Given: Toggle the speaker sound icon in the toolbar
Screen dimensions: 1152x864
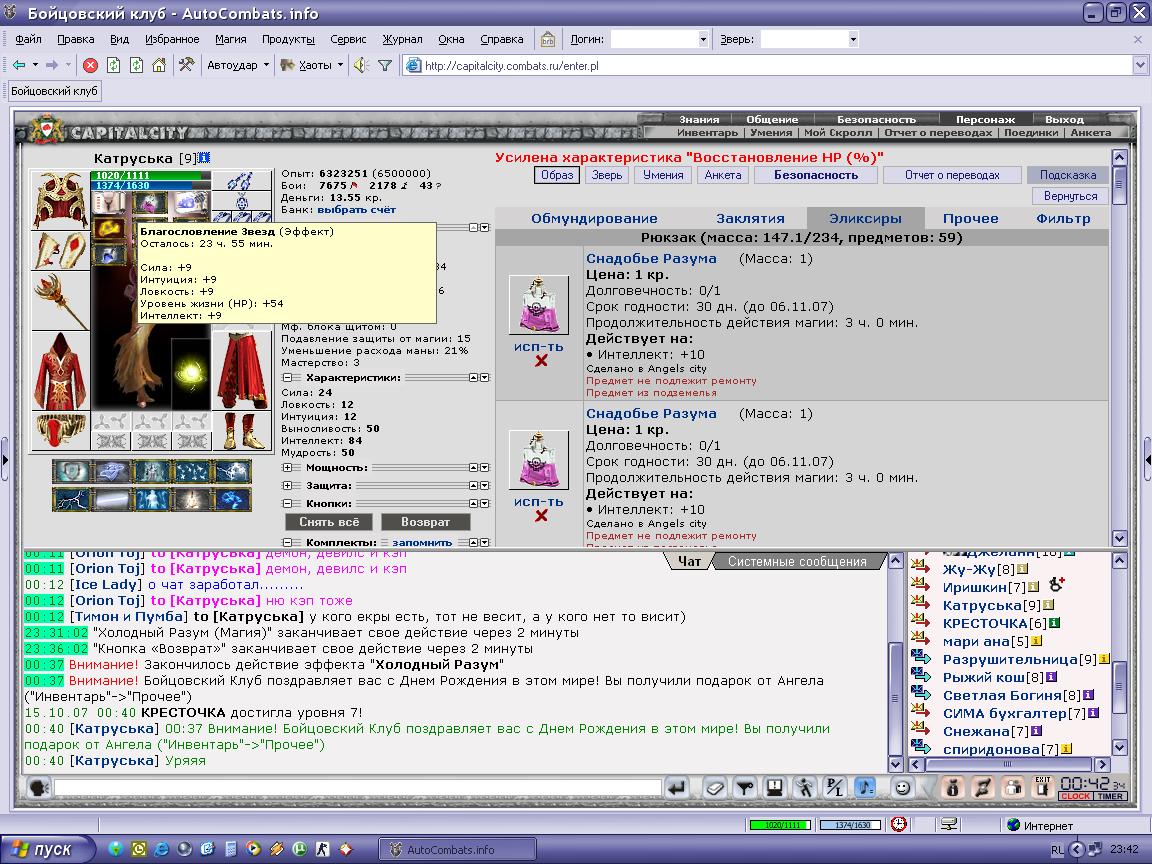Looking at the screenshot, I should 360,65.
